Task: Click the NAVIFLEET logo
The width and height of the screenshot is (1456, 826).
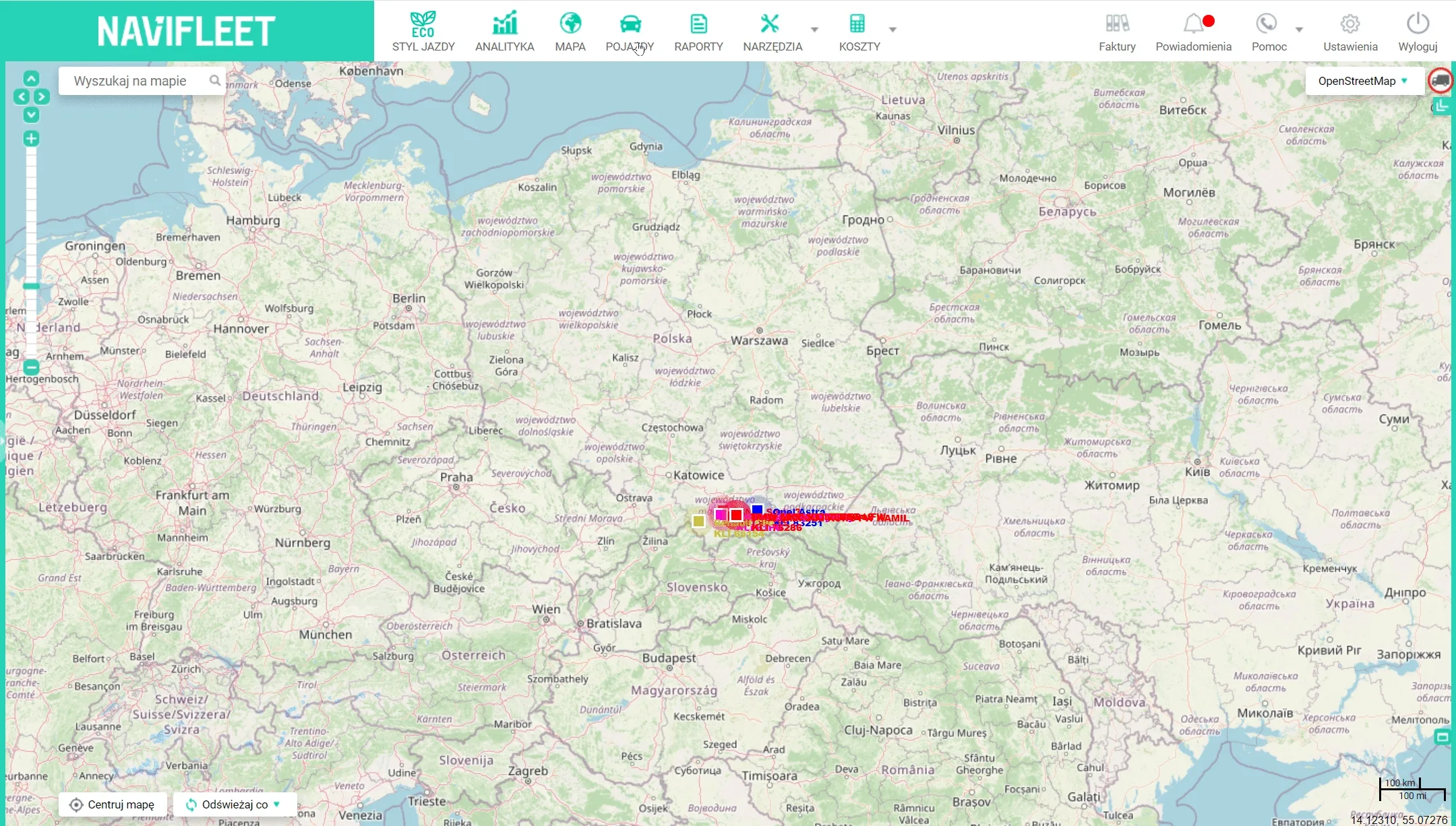Action: click(x=187, y=31)
